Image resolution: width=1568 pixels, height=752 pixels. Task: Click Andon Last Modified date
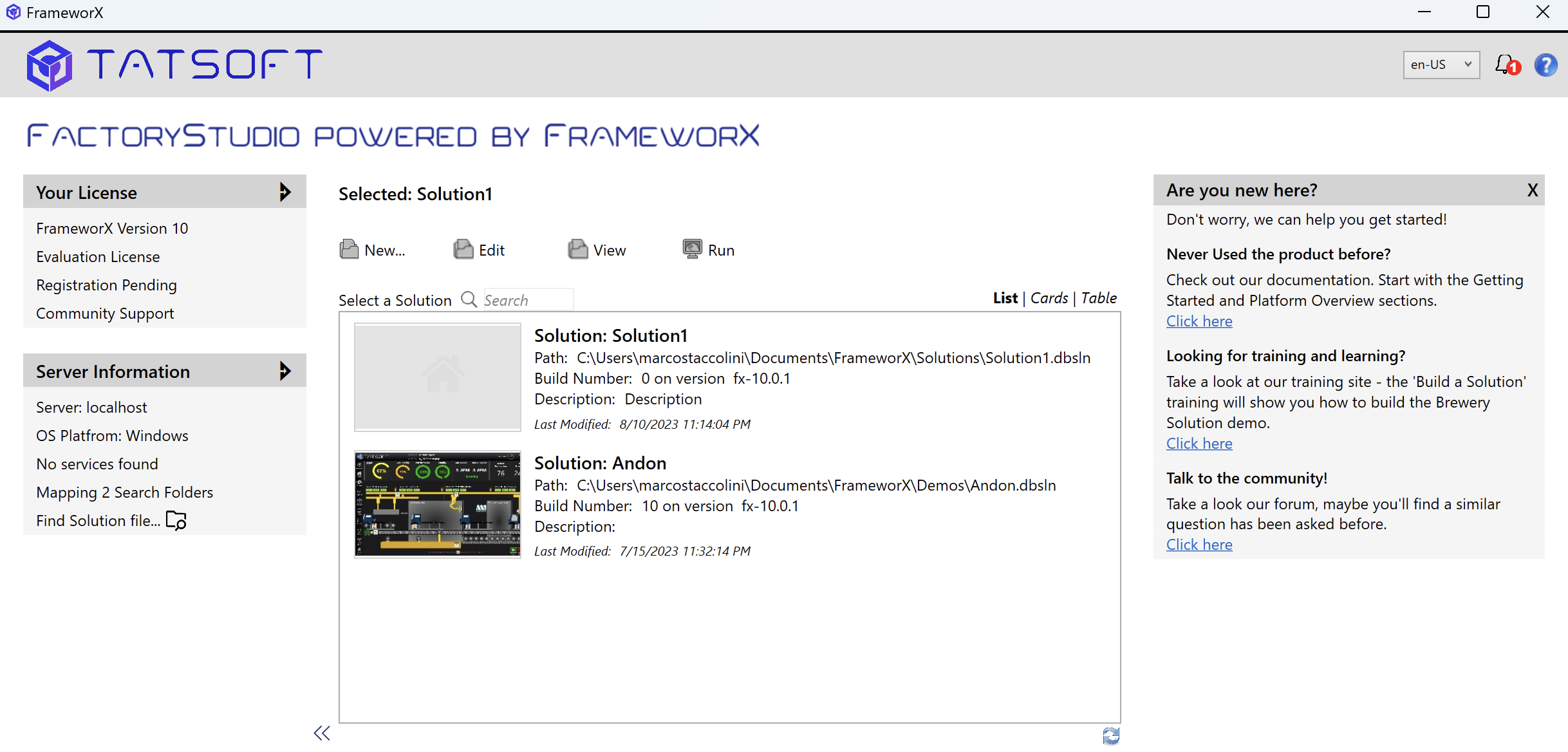642,550
